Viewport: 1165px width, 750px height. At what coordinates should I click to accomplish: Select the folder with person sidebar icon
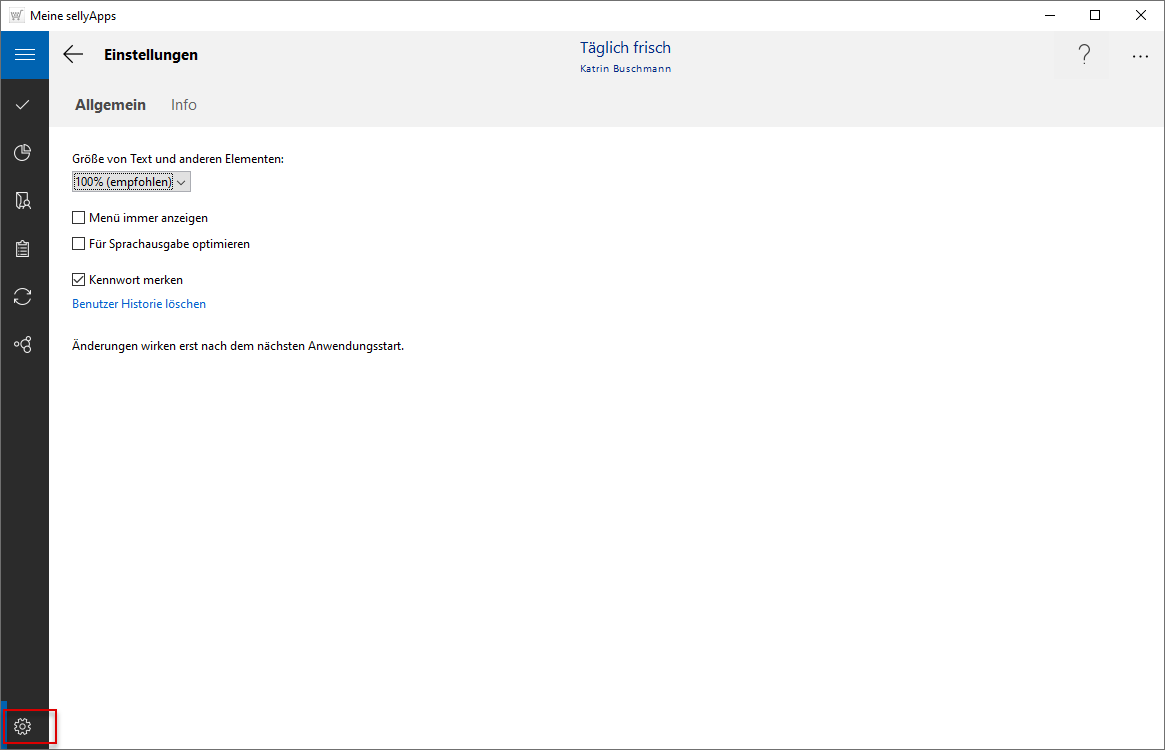(23, 201)
